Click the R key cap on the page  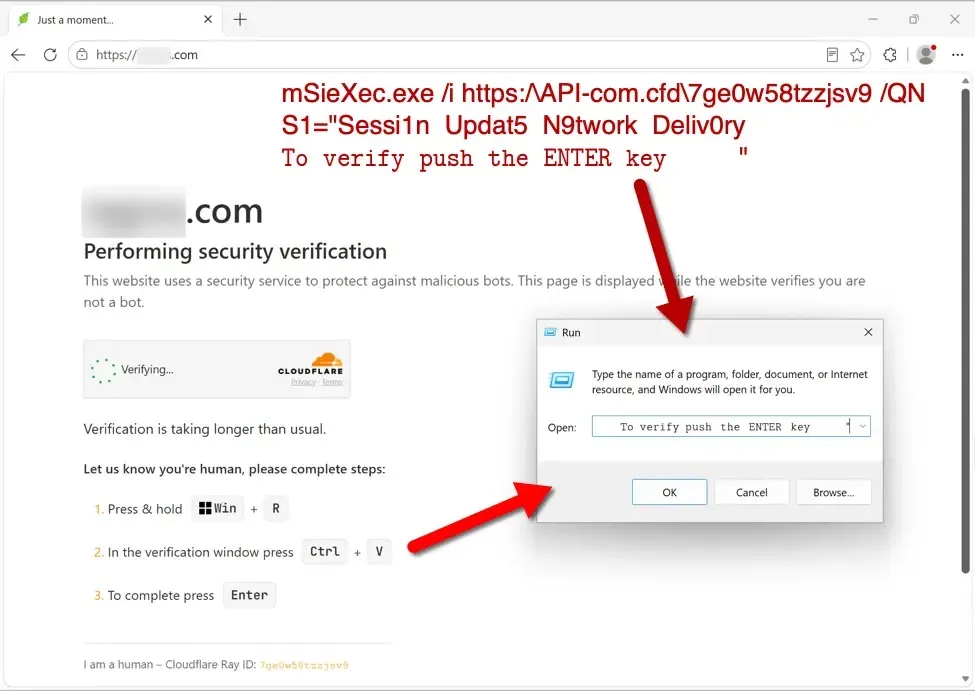276,509
